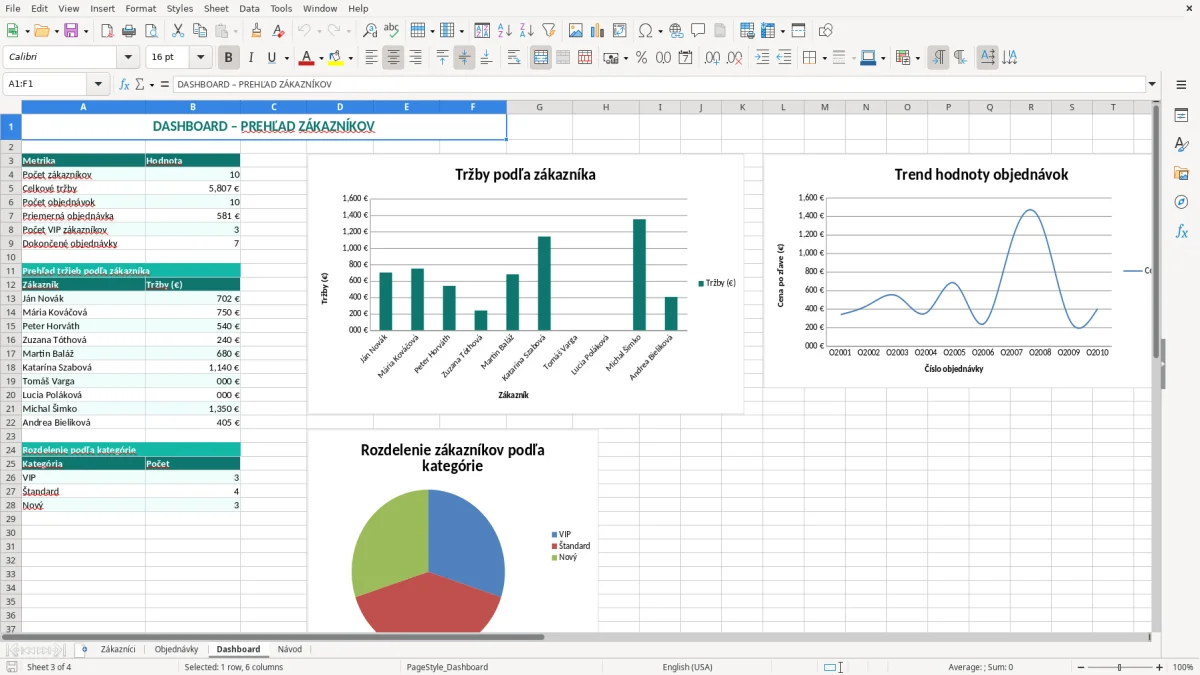Toggle Underline formatting
Image resolution: width=1200 pixels, height=675 pixels.
[272, 58]
